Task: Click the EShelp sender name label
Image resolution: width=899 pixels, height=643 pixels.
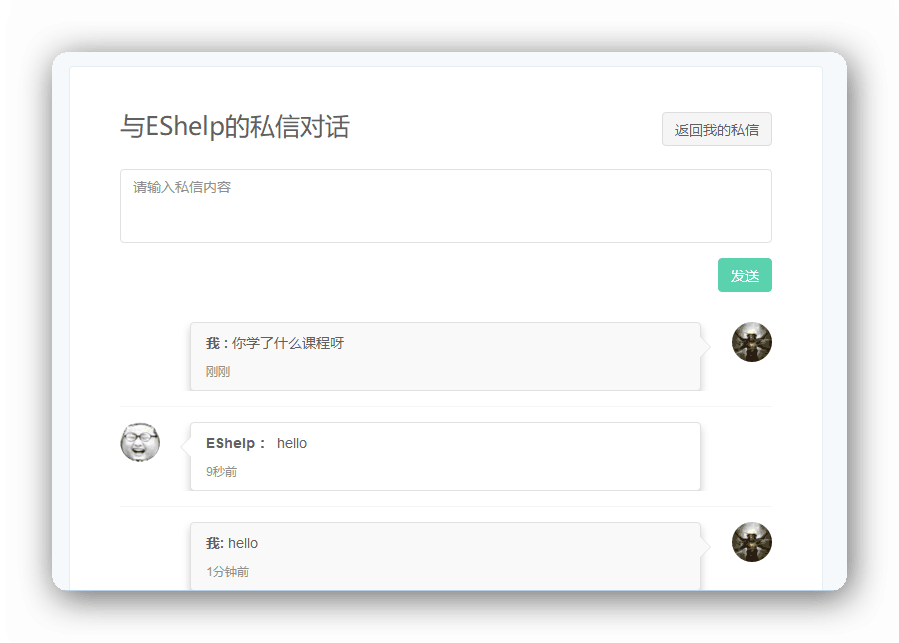Action: click(235, 443)
